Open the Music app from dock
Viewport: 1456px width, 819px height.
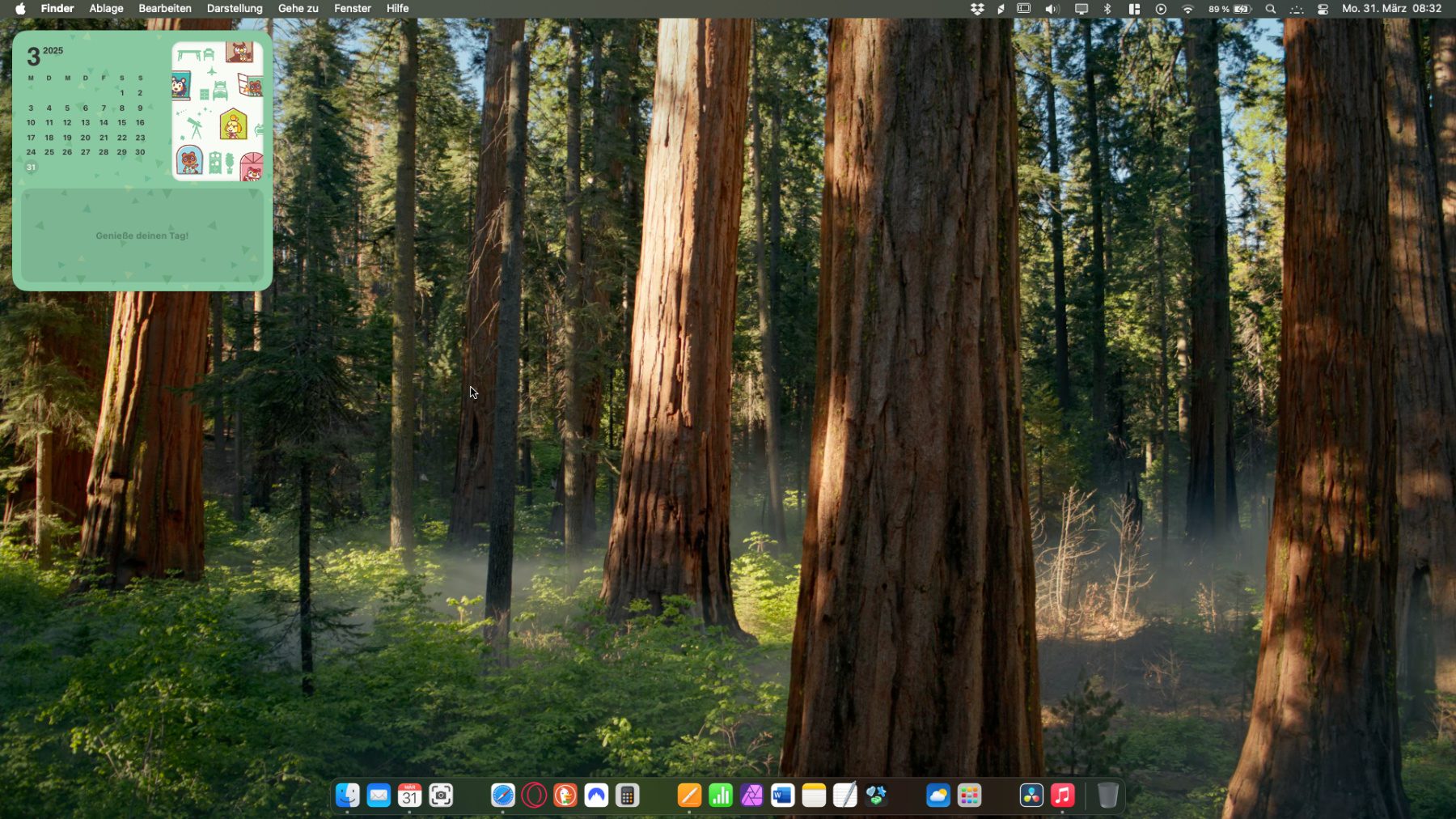coord(1063,796)
